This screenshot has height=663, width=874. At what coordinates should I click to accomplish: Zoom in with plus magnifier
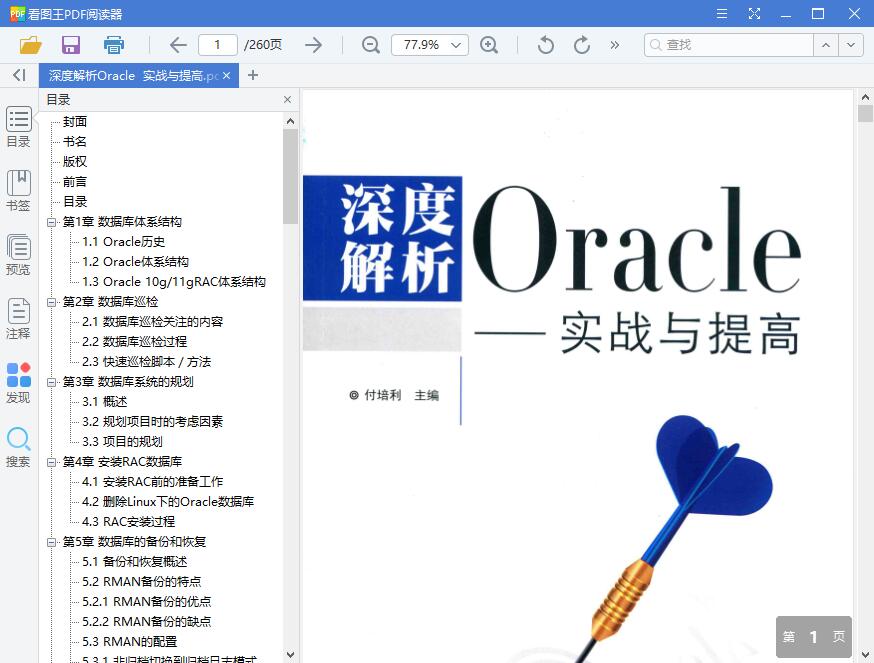click(x=489, y=45)
